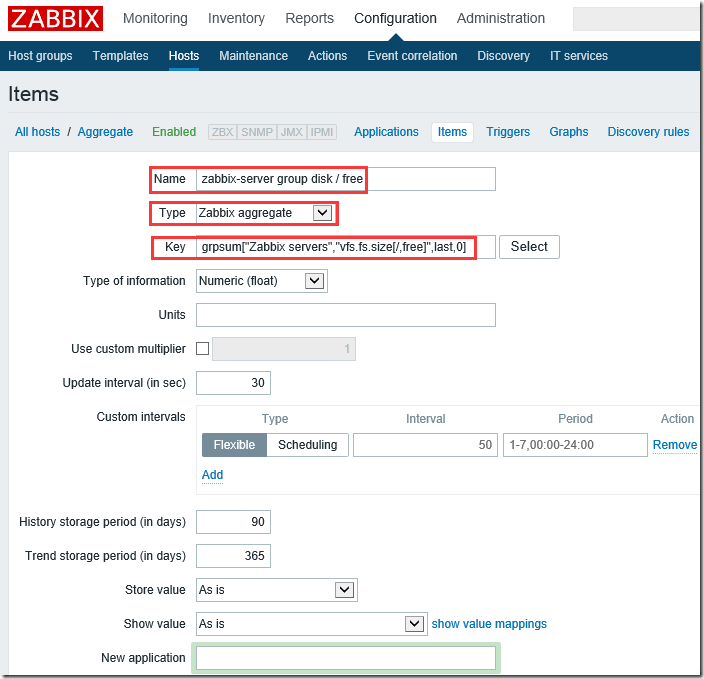The height and width of the screenshot is (679, 704).
Task: Go to Discovery section
Action: (x=503, y=56)
